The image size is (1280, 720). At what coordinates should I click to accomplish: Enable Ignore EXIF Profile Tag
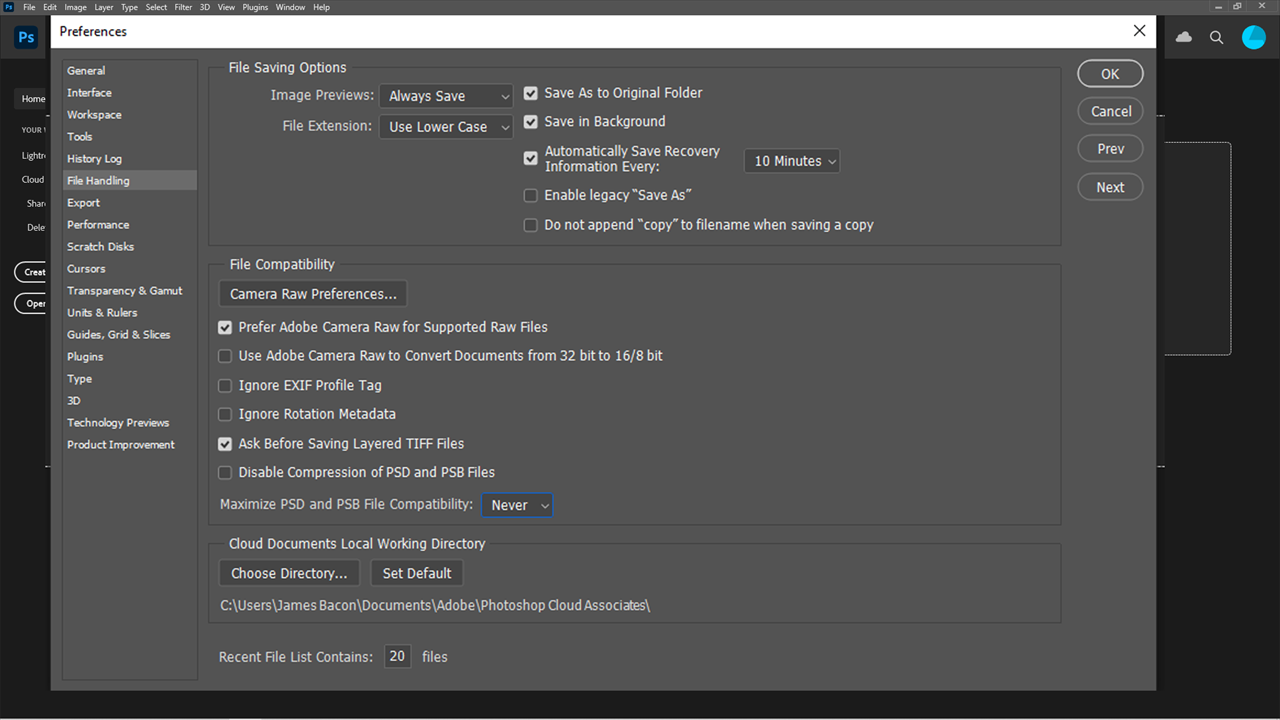point(225,385)
